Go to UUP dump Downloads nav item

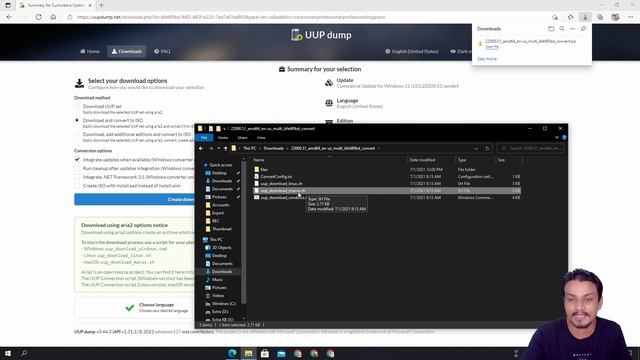point(127,51)
